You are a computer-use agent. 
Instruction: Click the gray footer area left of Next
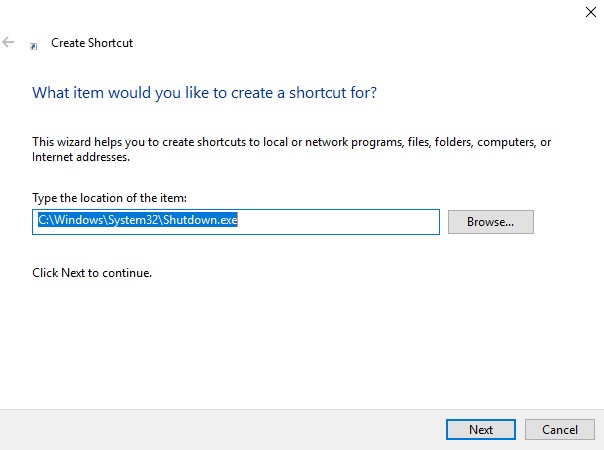coord(220,429)
